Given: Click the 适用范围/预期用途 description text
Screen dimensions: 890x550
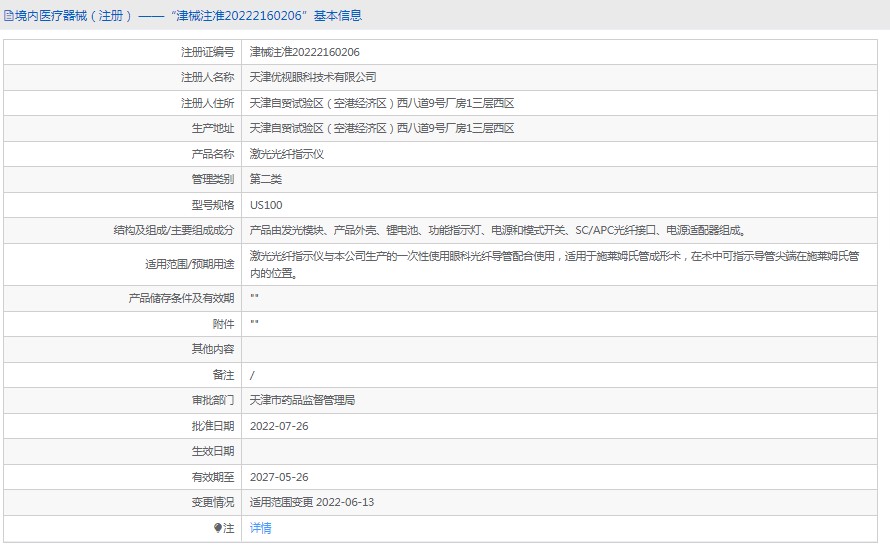Looking at the screenshot, I should (553, 264).
